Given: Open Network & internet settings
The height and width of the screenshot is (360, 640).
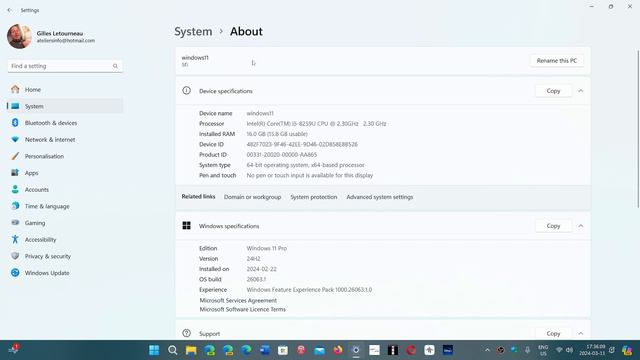Looking at the screenshot, I should [64, 140].
